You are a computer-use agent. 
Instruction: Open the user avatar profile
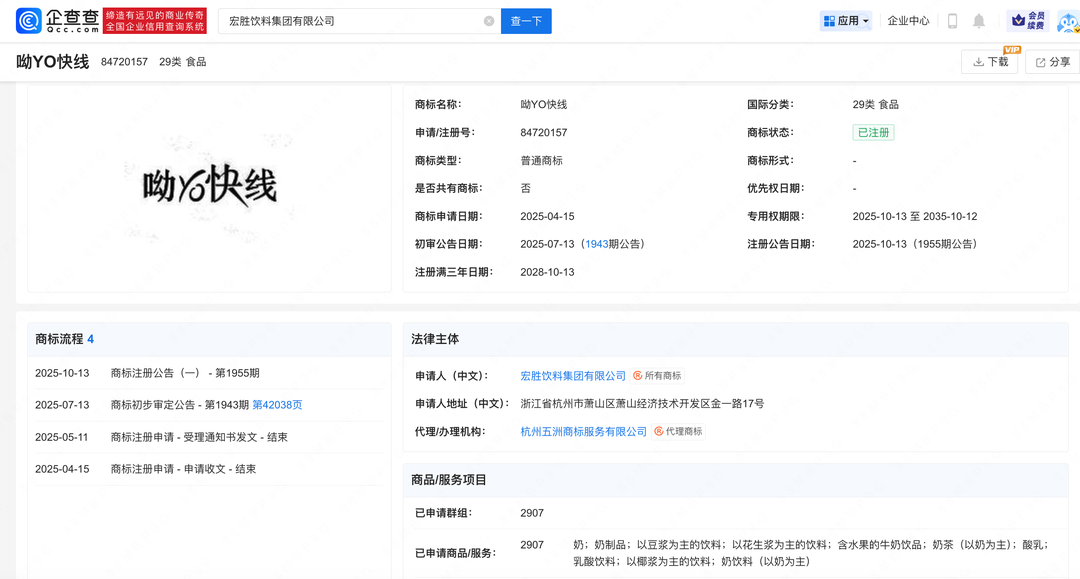[x=1067, y=21]
